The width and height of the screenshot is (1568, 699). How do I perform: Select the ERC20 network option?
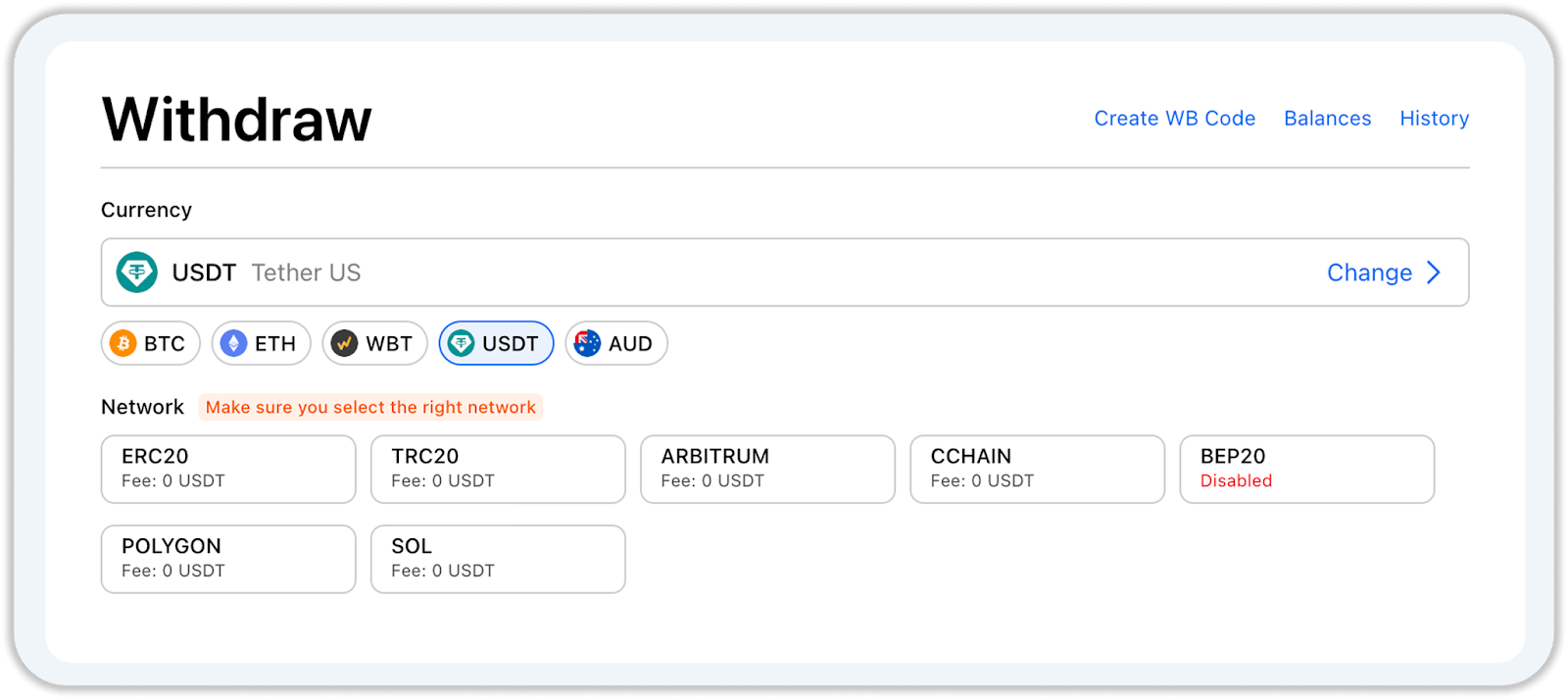pos(228,469)
